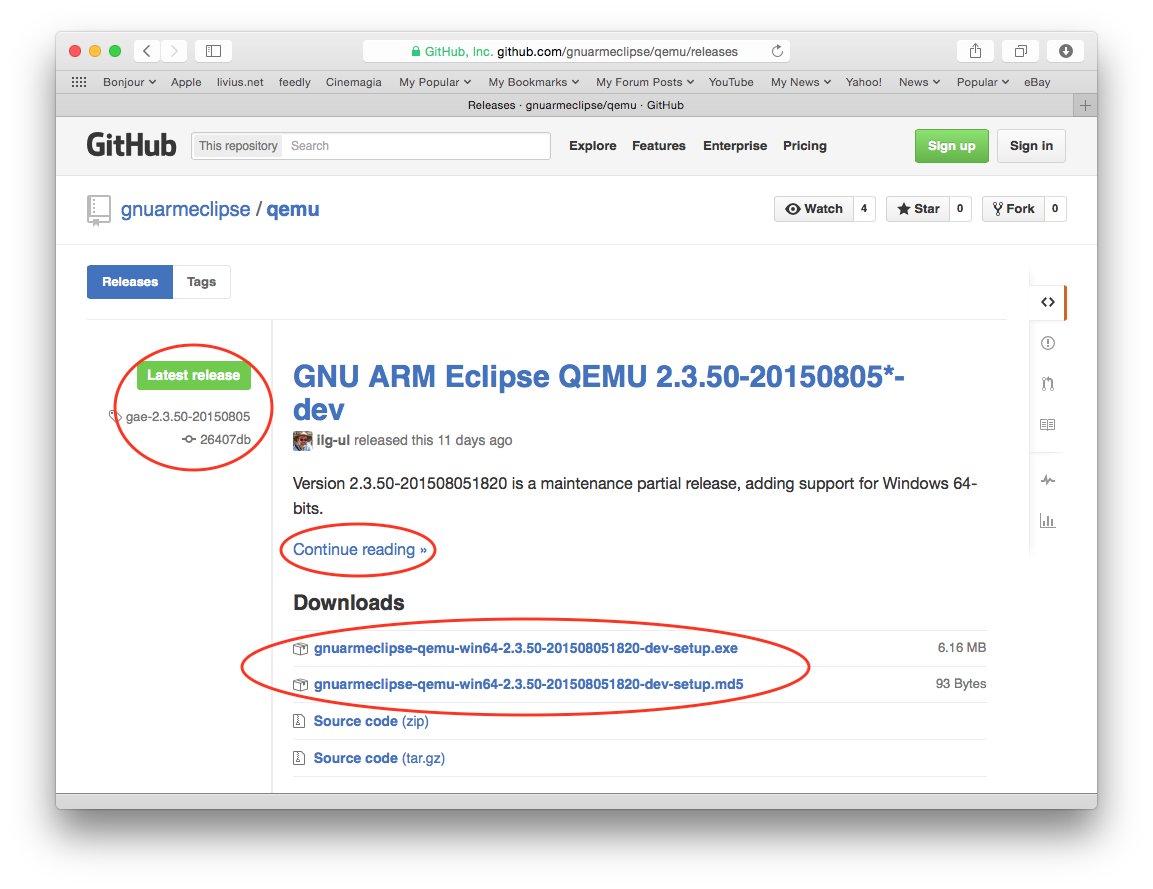Click the Continue reading link

coord(360,549)
